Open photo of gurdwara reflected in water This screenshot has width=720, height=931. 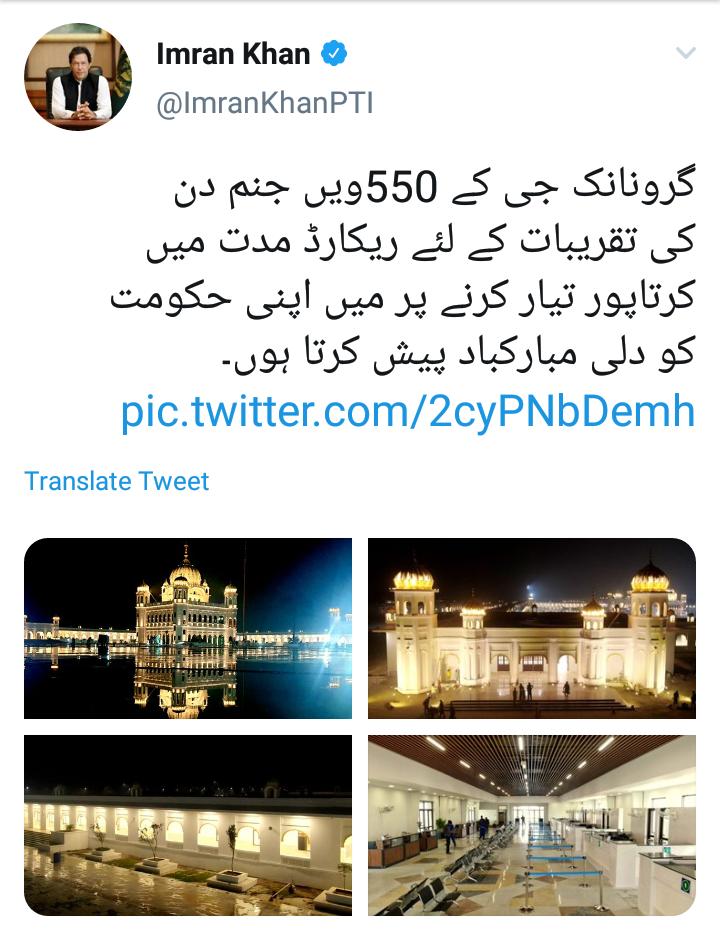(x=188, y=628)
